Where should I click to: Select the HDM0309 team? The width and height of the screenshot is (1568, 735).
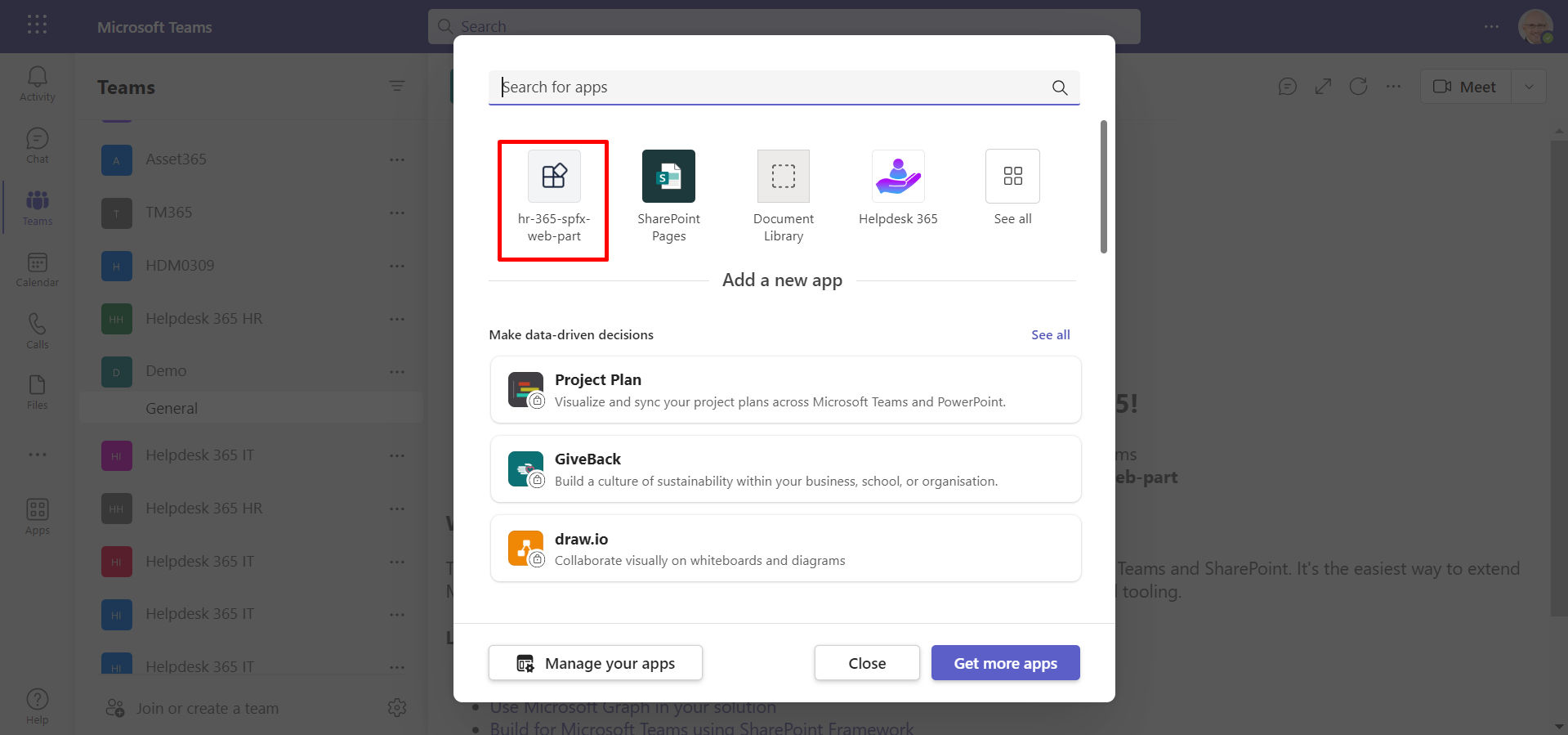[x=251, y=266]
